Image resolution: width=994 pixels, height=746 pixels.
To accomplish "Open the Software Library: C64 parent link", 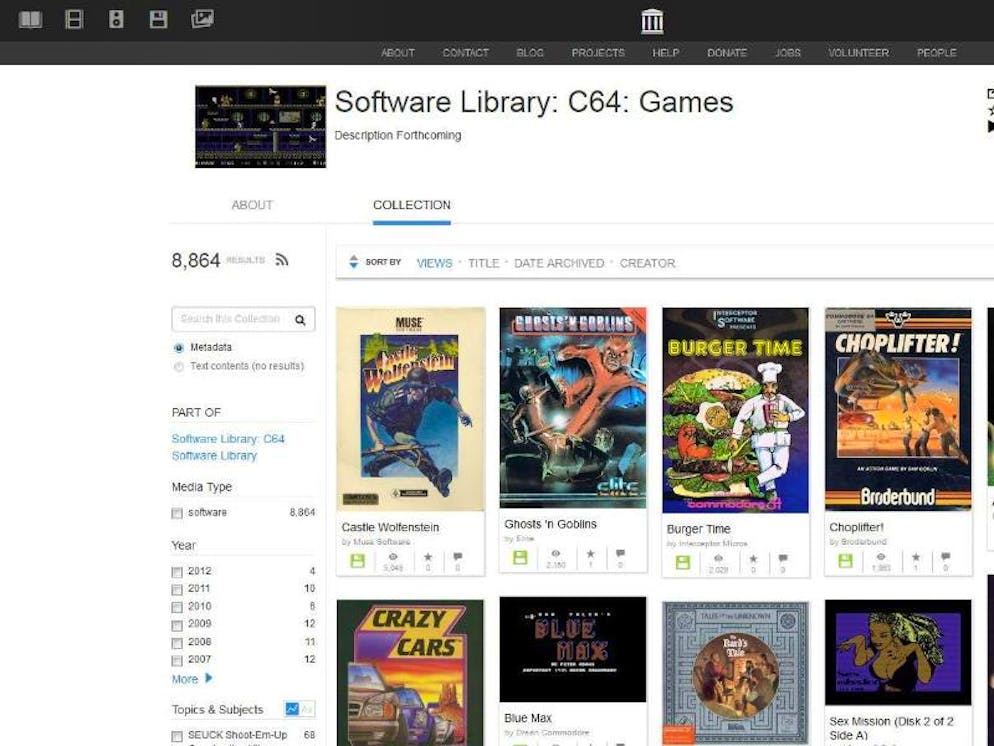I will point(228,439).
